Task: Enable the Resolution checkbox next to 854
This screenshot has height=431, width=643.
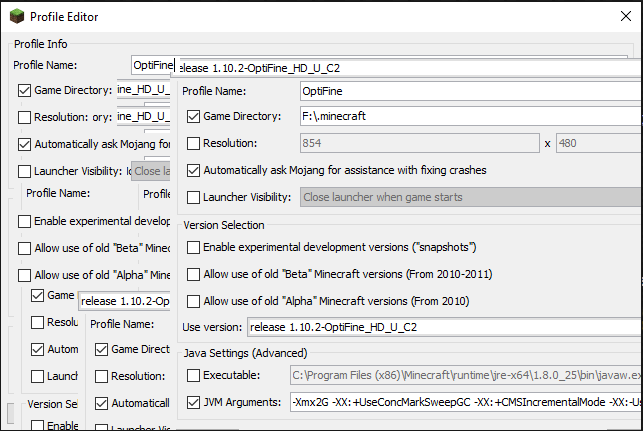Action: point(193,144)
